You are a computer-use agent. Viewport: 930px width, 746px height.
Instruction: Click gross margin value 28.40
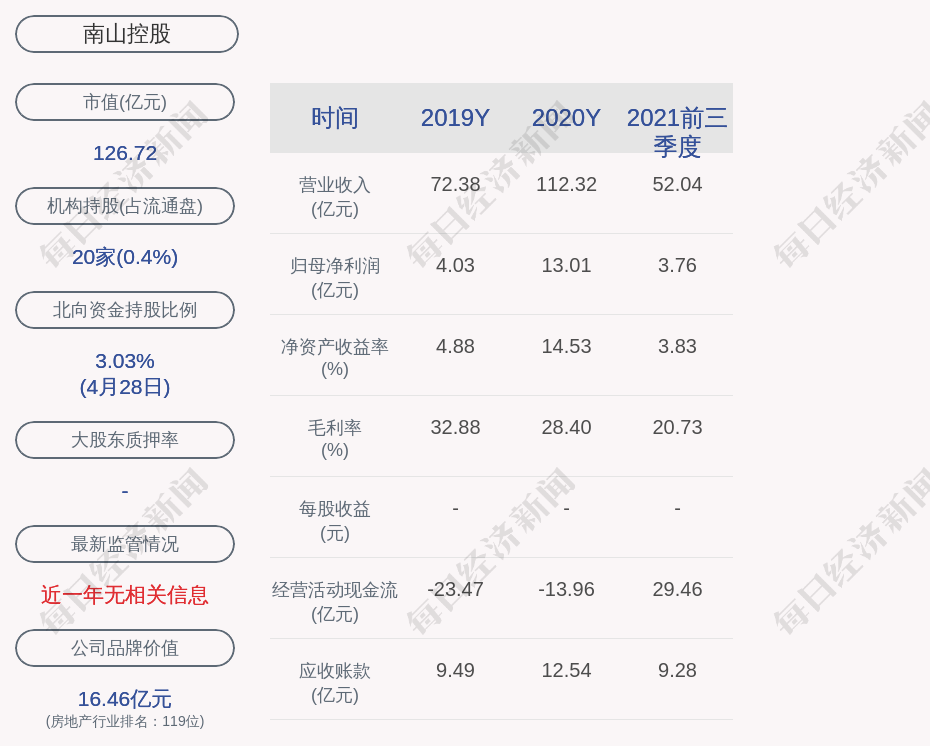pyautogui.click(x=566, y=428)
